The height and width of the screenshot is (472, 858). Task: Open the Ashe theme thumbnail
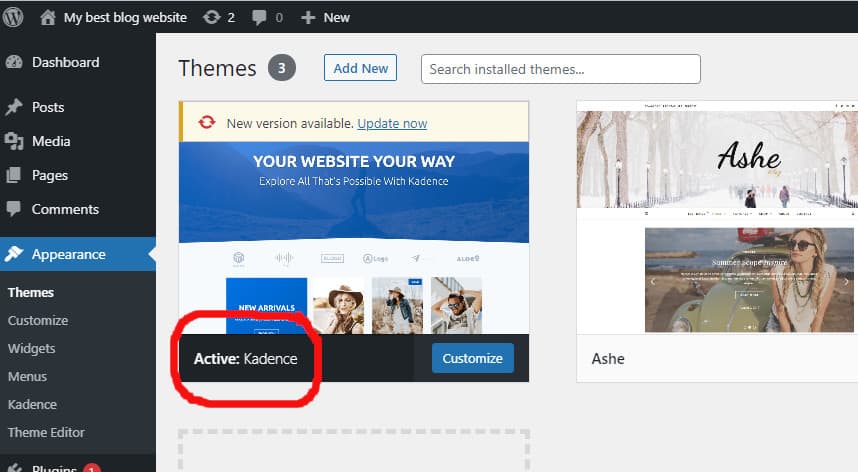717,217
